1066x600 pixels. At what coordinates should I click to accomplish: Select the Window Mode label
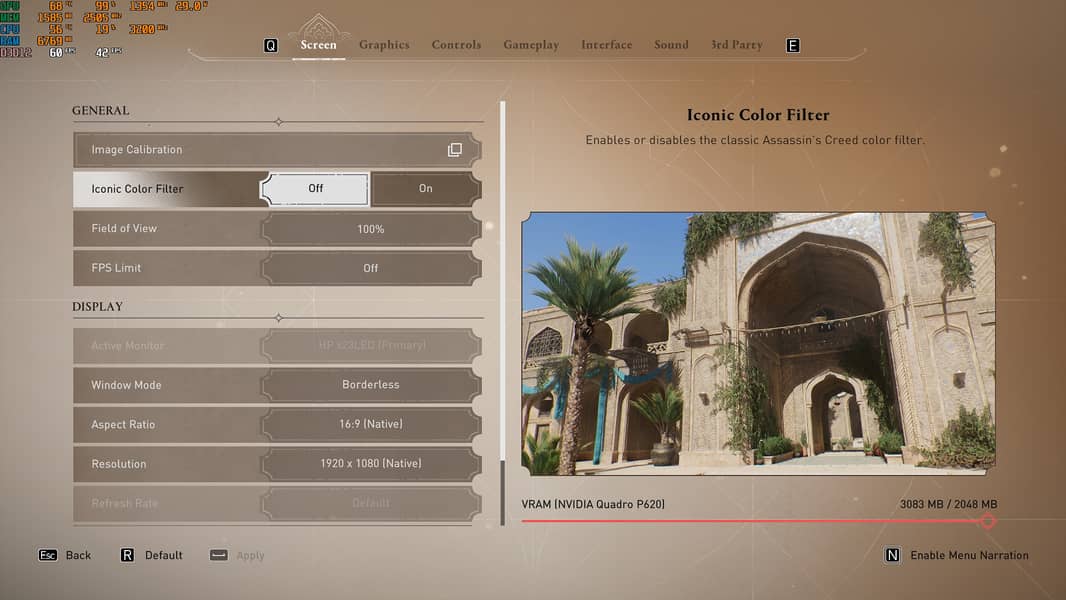tap(126, 385)
